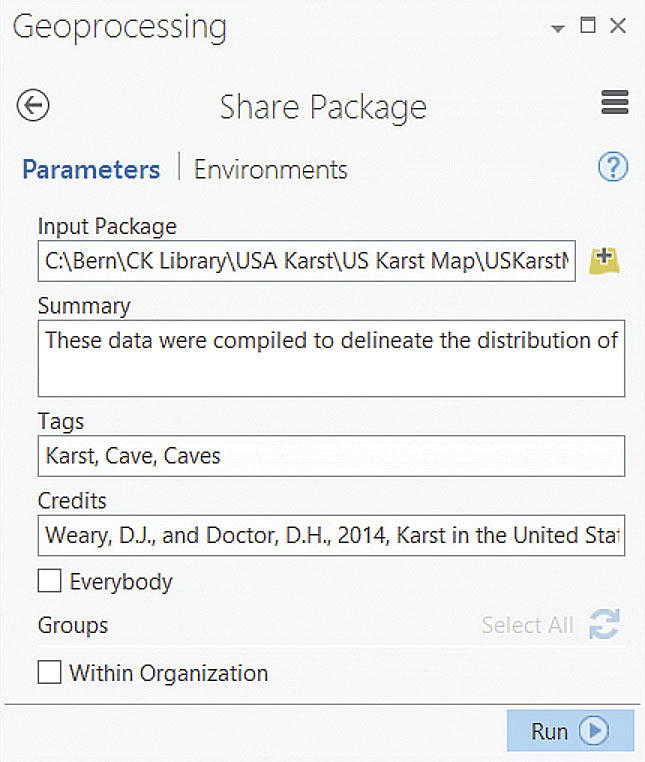
Task: Check the Within Organization option
Action: pyautogui.click(x=49, y=673)
